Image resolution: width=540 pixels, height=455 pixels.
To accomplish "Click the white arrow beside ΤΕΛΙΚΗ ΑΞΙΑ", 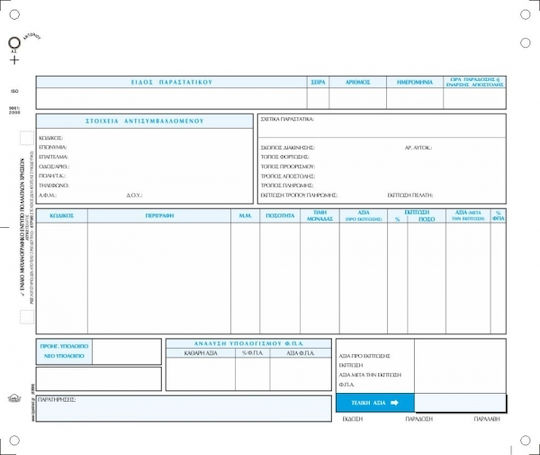I will point(395,403).
